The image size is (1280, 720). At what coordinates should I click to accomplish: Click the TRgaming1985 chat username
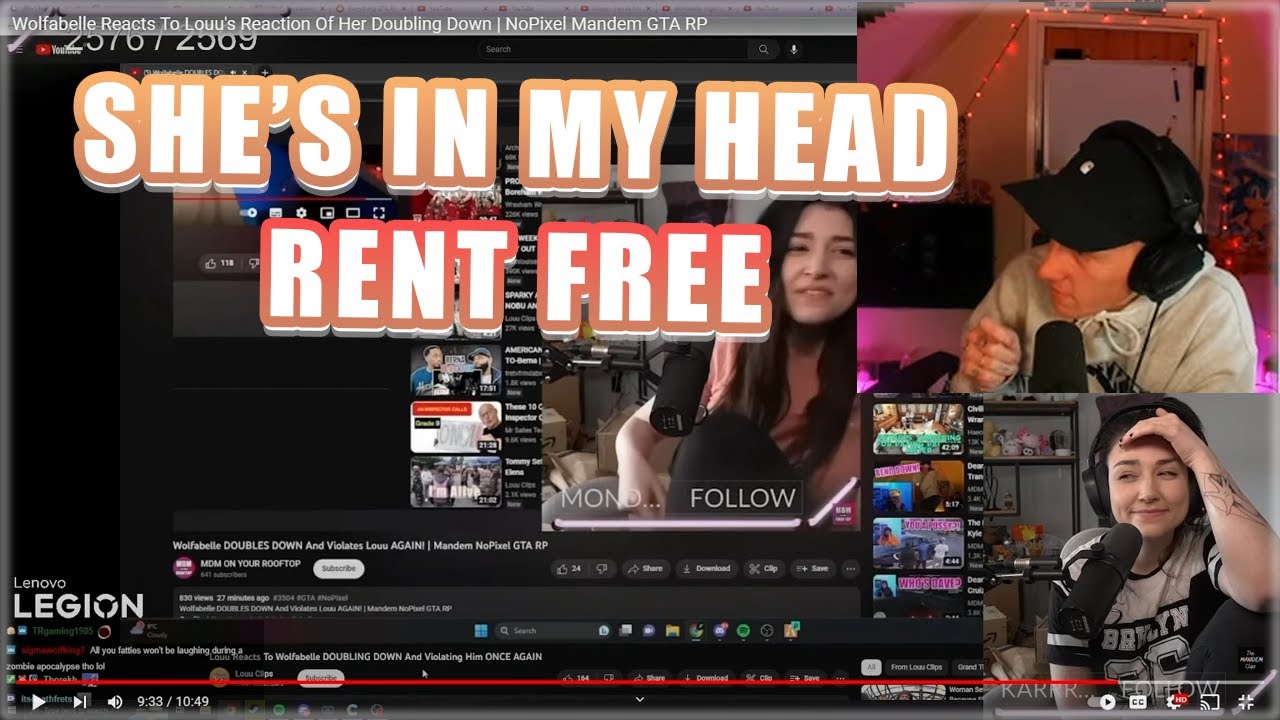click(x=61, y=632)
